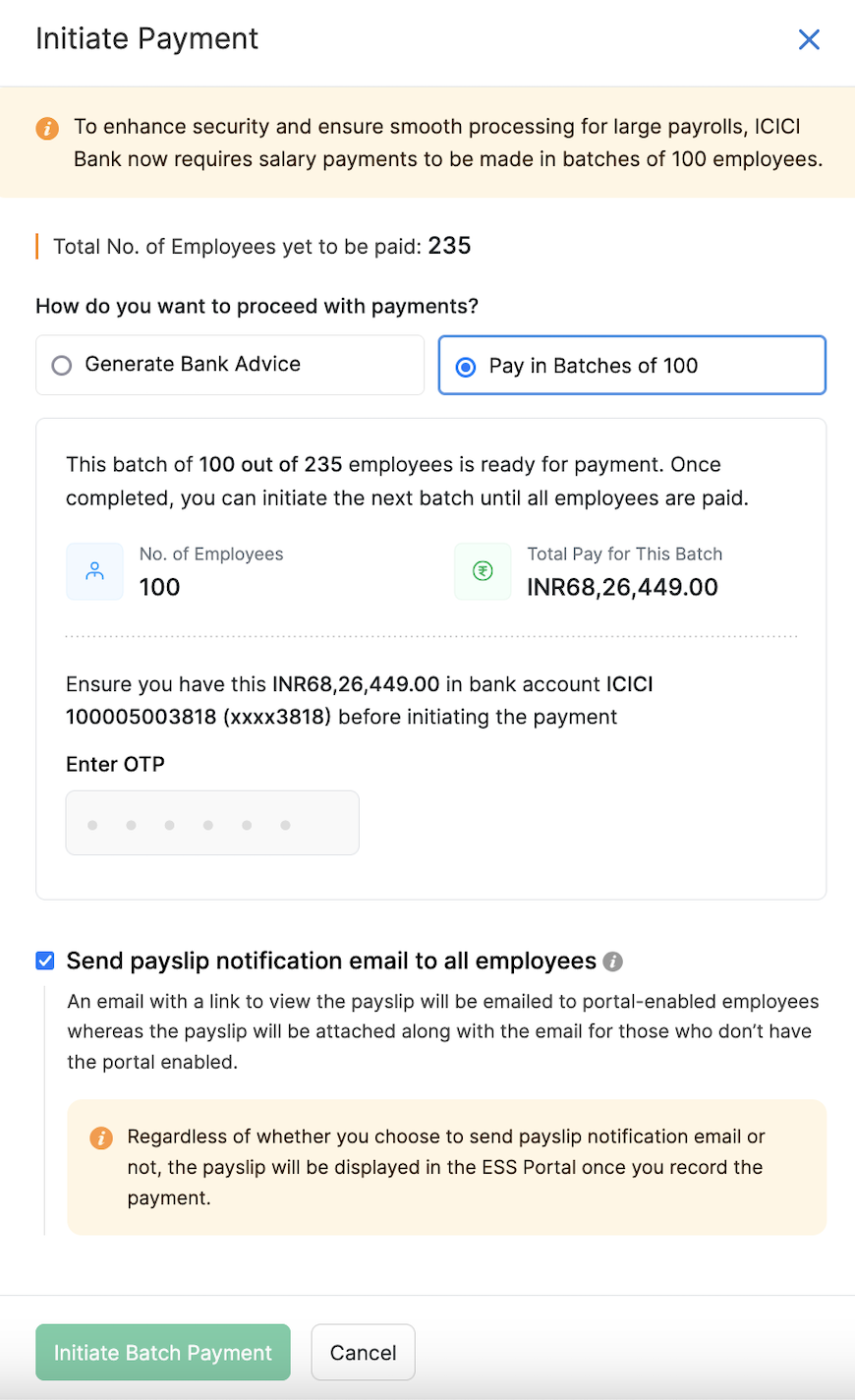This screenshot has width=855, height=1400.
Task: Focus the last OTP digit slot
Action: point(286,825)
